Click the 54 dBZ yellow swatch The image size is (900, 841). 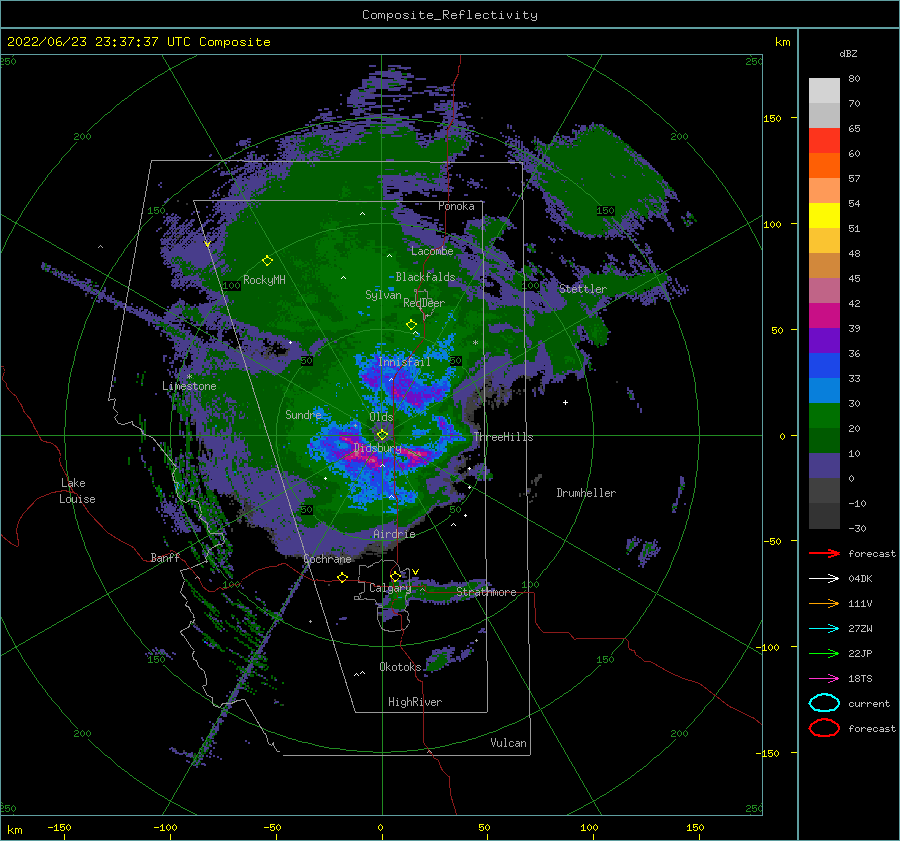pos(824,215)
